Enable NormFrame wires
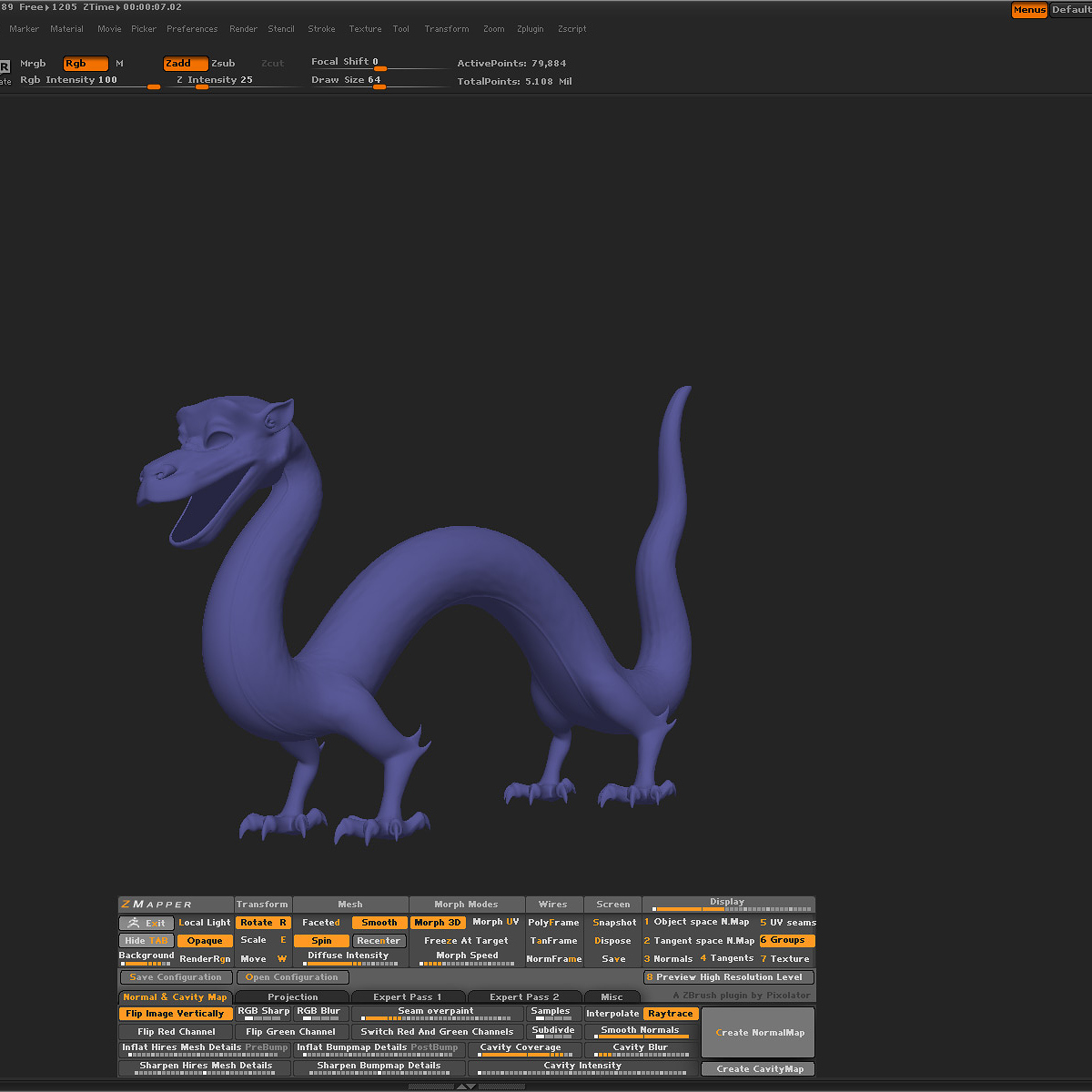This screenshot has height=1092, width=1092. (553, 959)
